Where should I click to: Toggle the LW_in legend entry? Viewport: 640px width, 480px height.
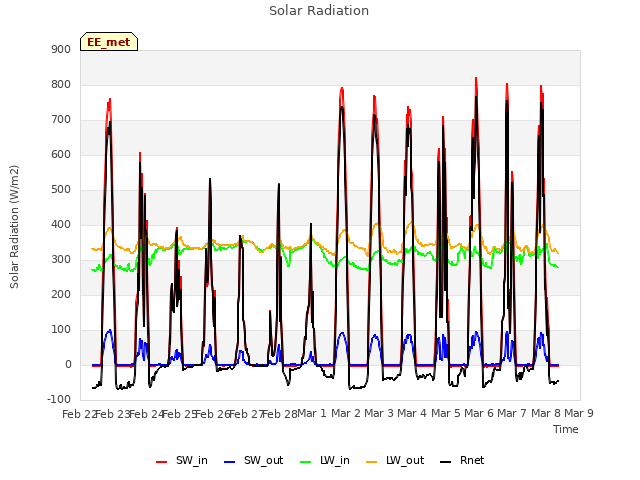click(325, 460)
